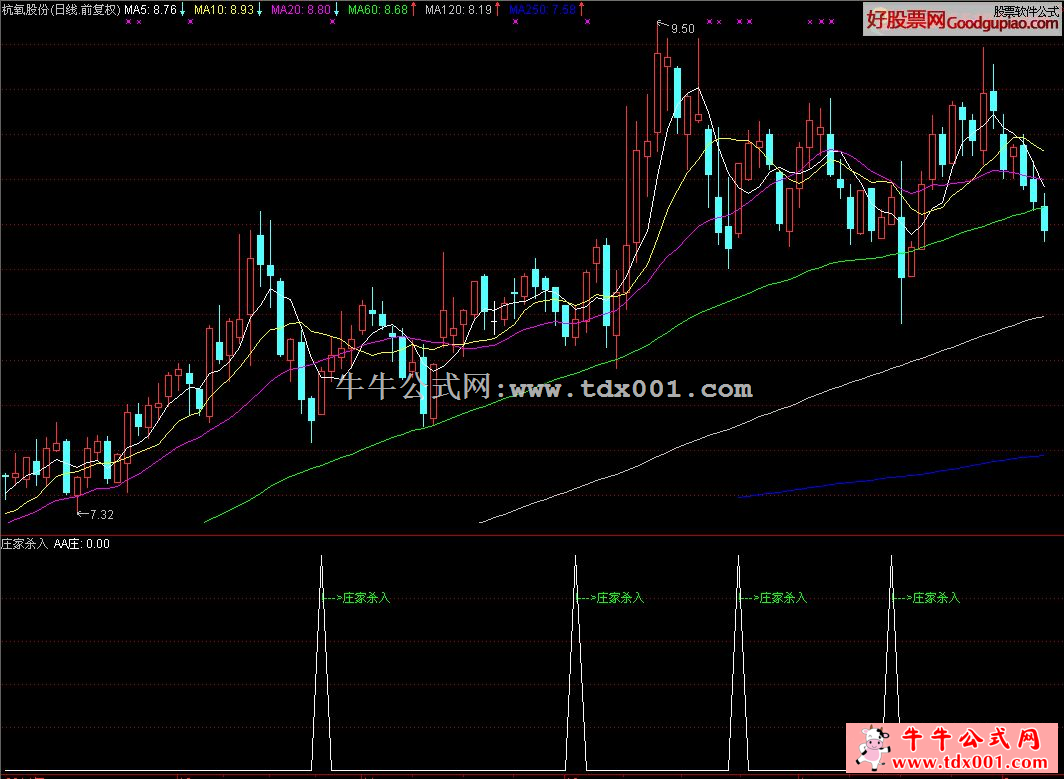1064x779 pixels.
Task: Select the MA120: 8.19 indicator label
Action: click(458, 10)
